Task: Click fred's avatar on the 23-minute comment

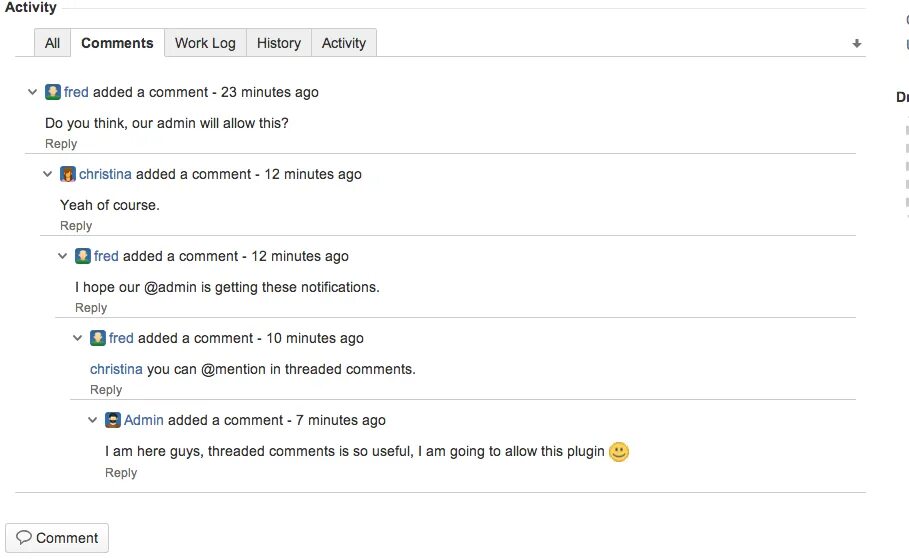Action: [53, 92]
